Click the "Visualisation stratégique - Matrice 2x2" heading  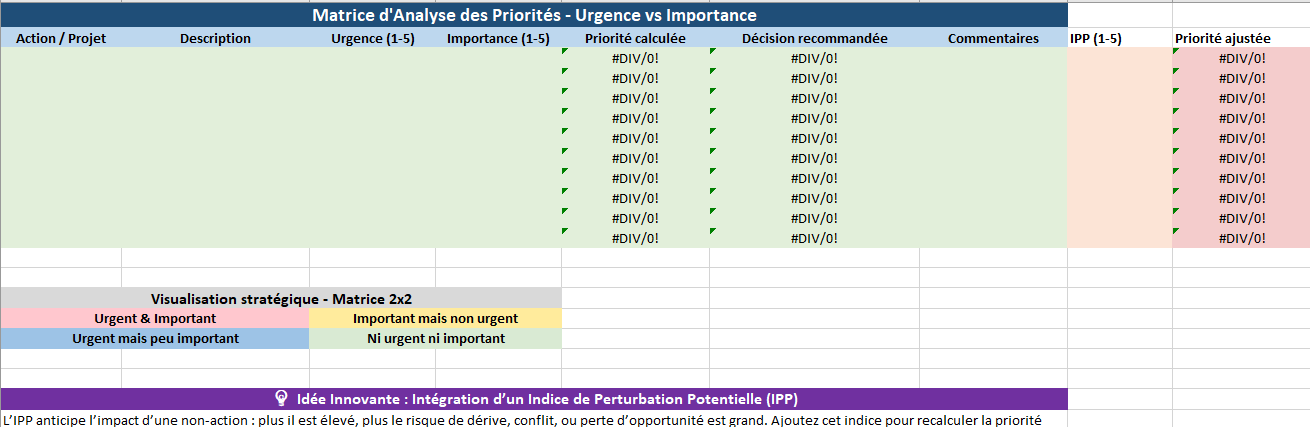[x=281, y=299]
